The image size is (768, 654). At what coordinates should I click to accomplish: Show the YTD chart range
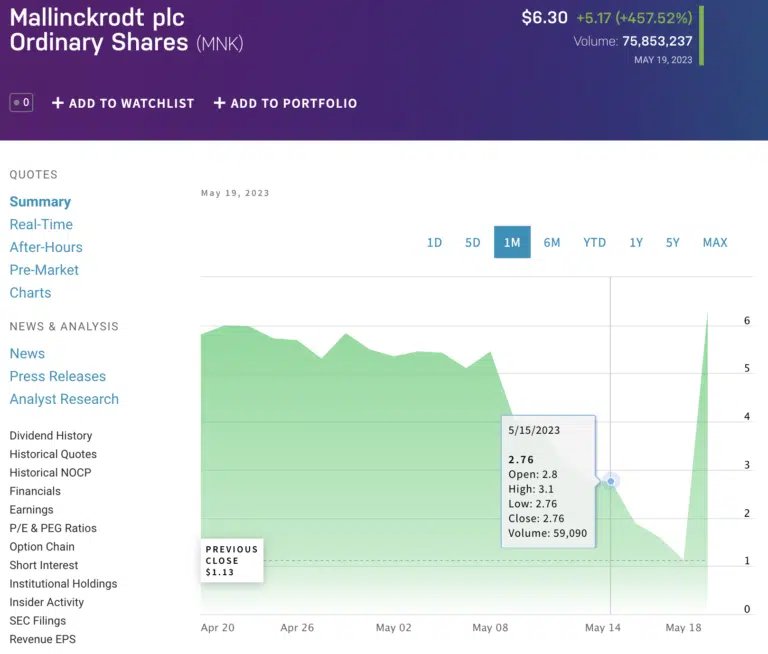click(x=594, y=242)
